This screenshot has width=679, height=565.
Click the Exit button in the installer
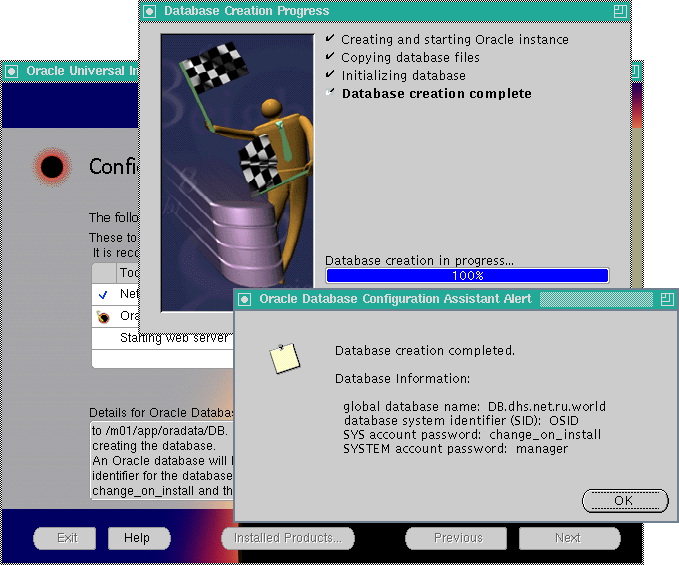click(67, 538)
